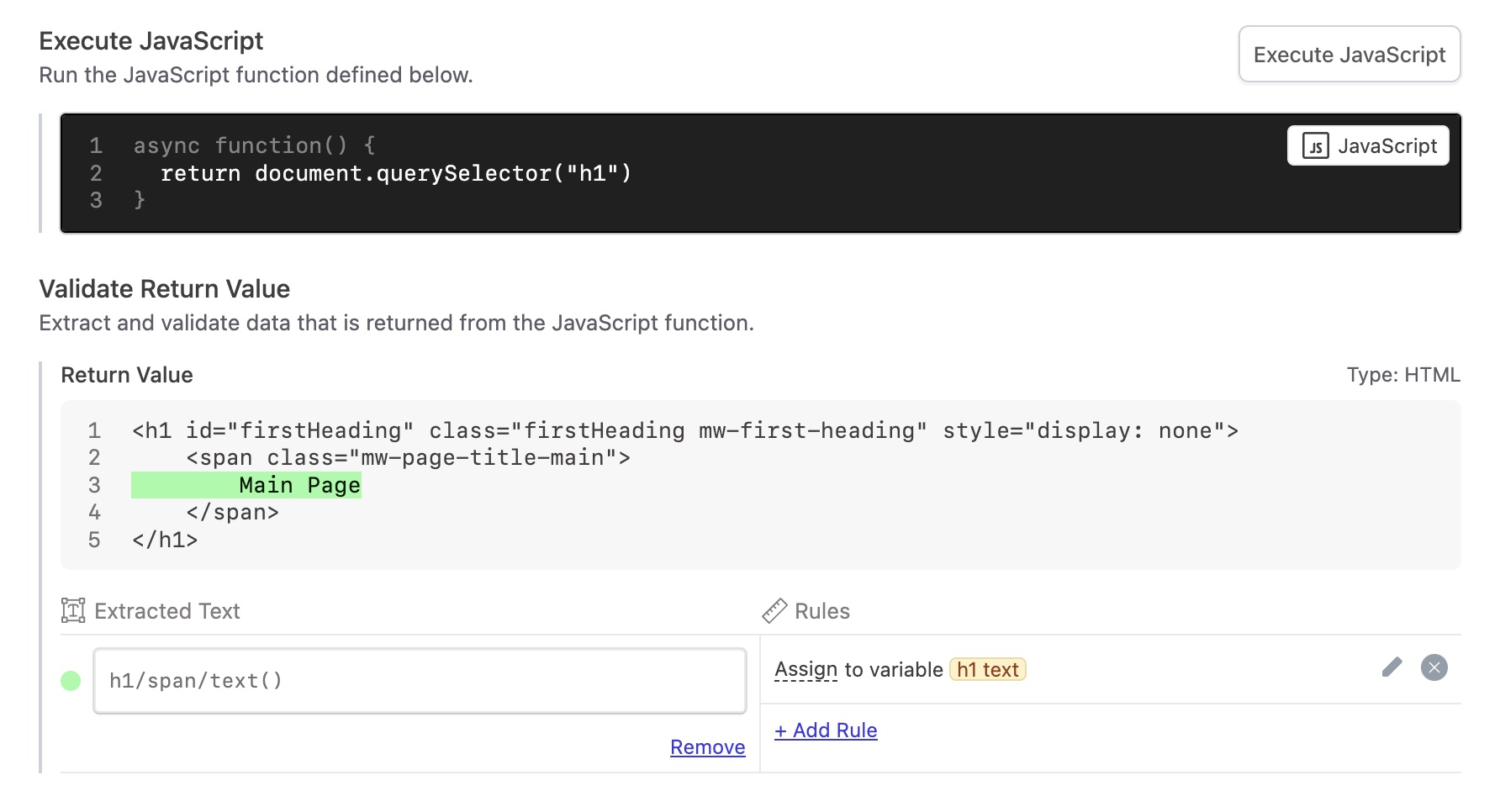The image size is (1500, 812).
Task: Click the closing brace on editor line 3
Action: [x=140, y=201]
